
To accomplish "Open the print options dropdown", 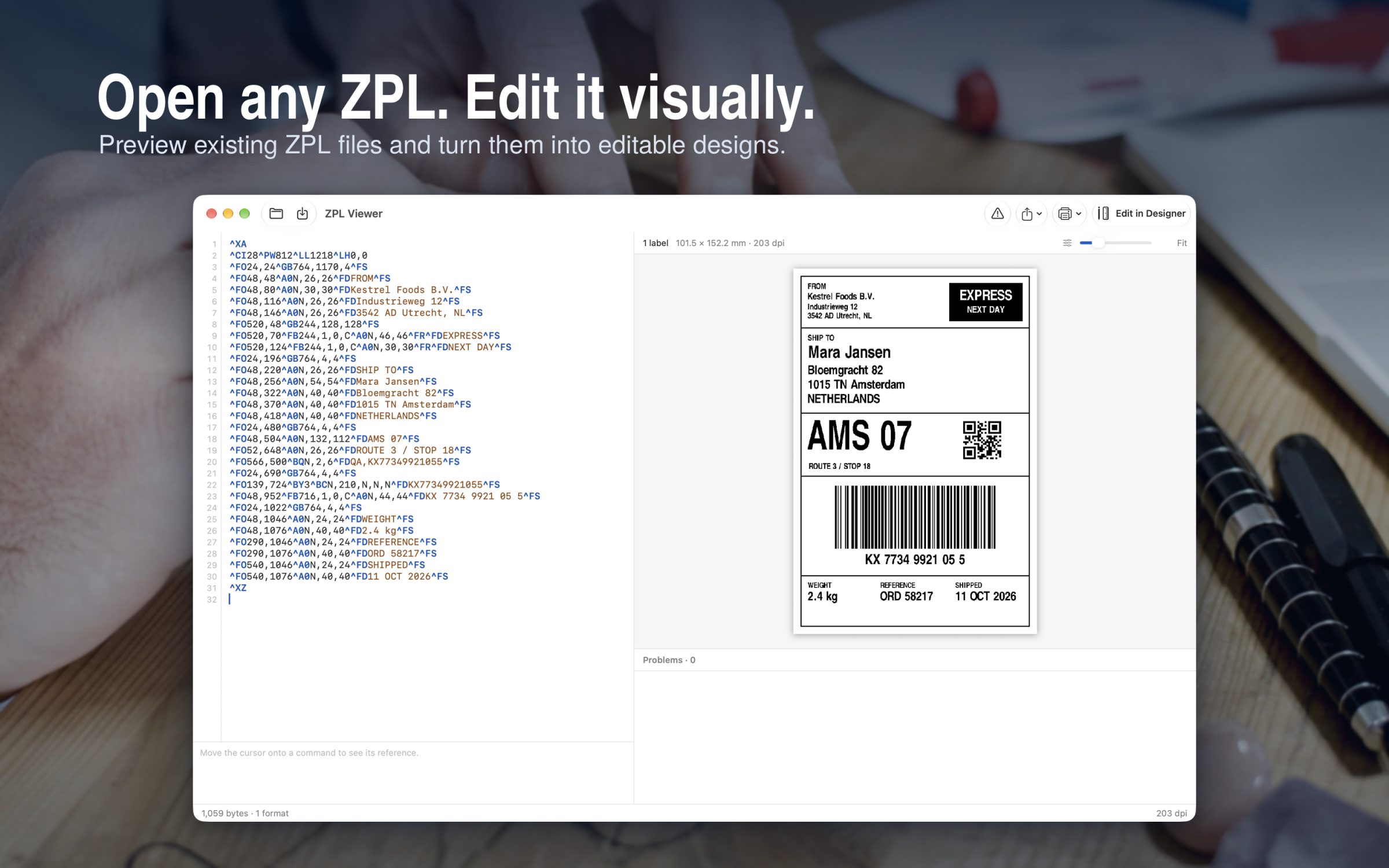I will pos(1069,214).
